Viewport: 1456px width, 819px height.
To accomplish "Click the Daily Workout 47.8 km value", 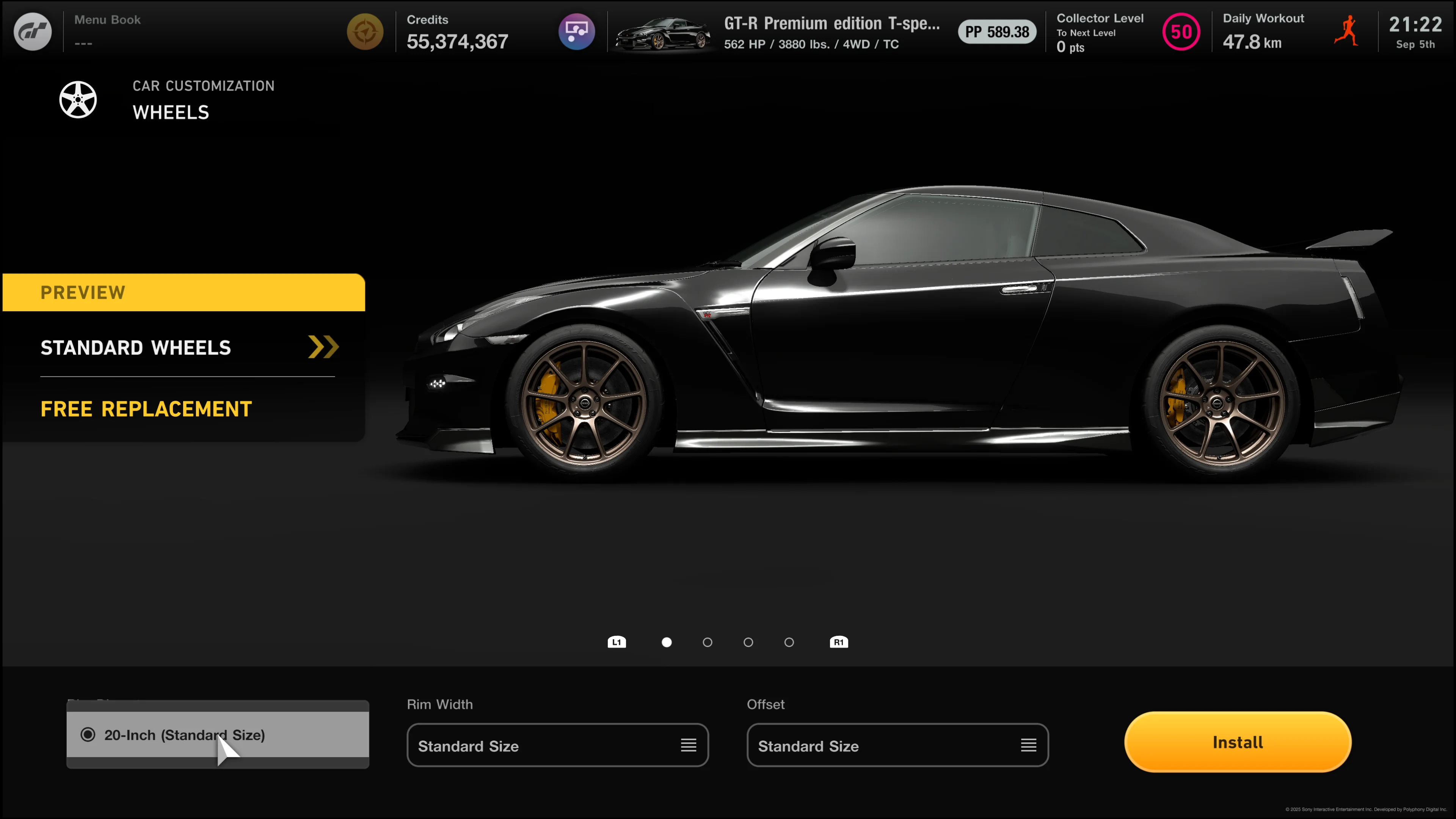I will coord(1252,42).
